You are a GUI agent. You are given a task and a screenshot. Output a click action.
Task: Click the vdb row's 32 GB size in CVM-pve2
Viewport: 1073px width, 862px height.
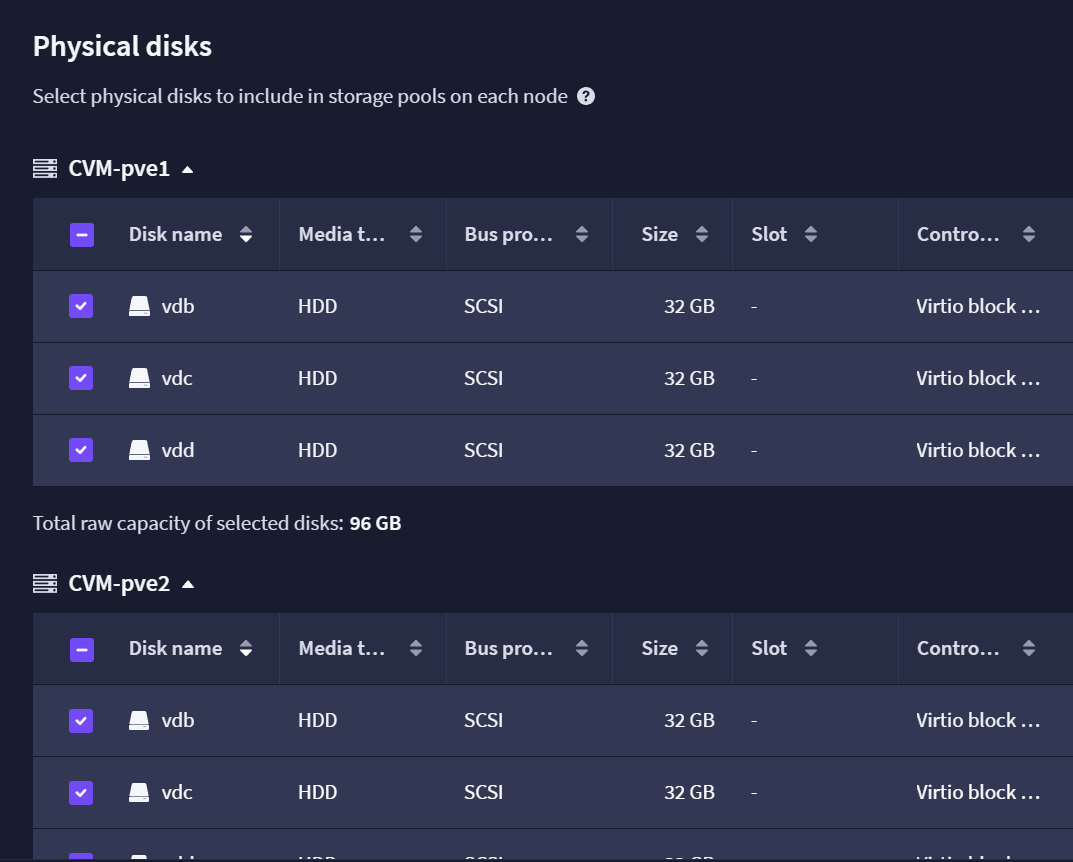click(x=689, y=720)
